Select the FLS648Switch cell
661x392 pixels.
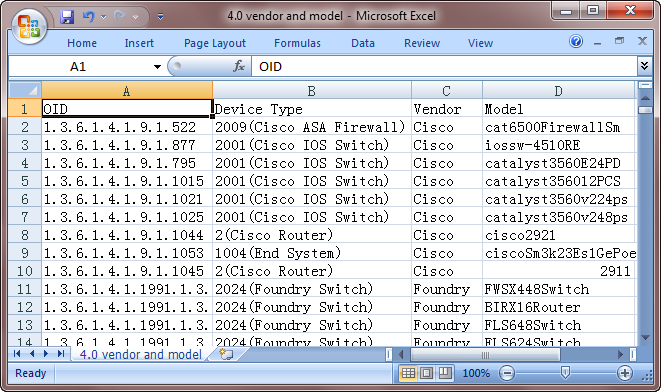[558, 325]
